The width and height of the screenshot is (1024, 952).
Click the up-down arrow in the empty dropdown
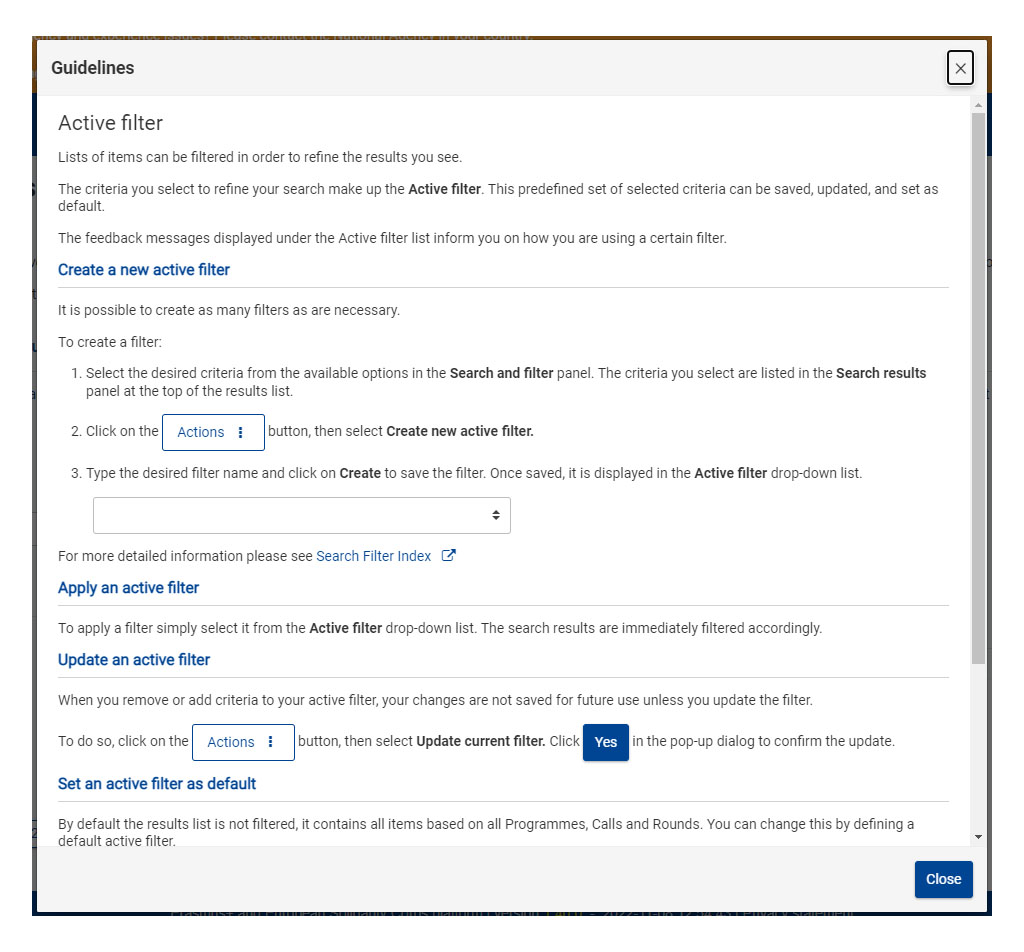coord(496,515)
